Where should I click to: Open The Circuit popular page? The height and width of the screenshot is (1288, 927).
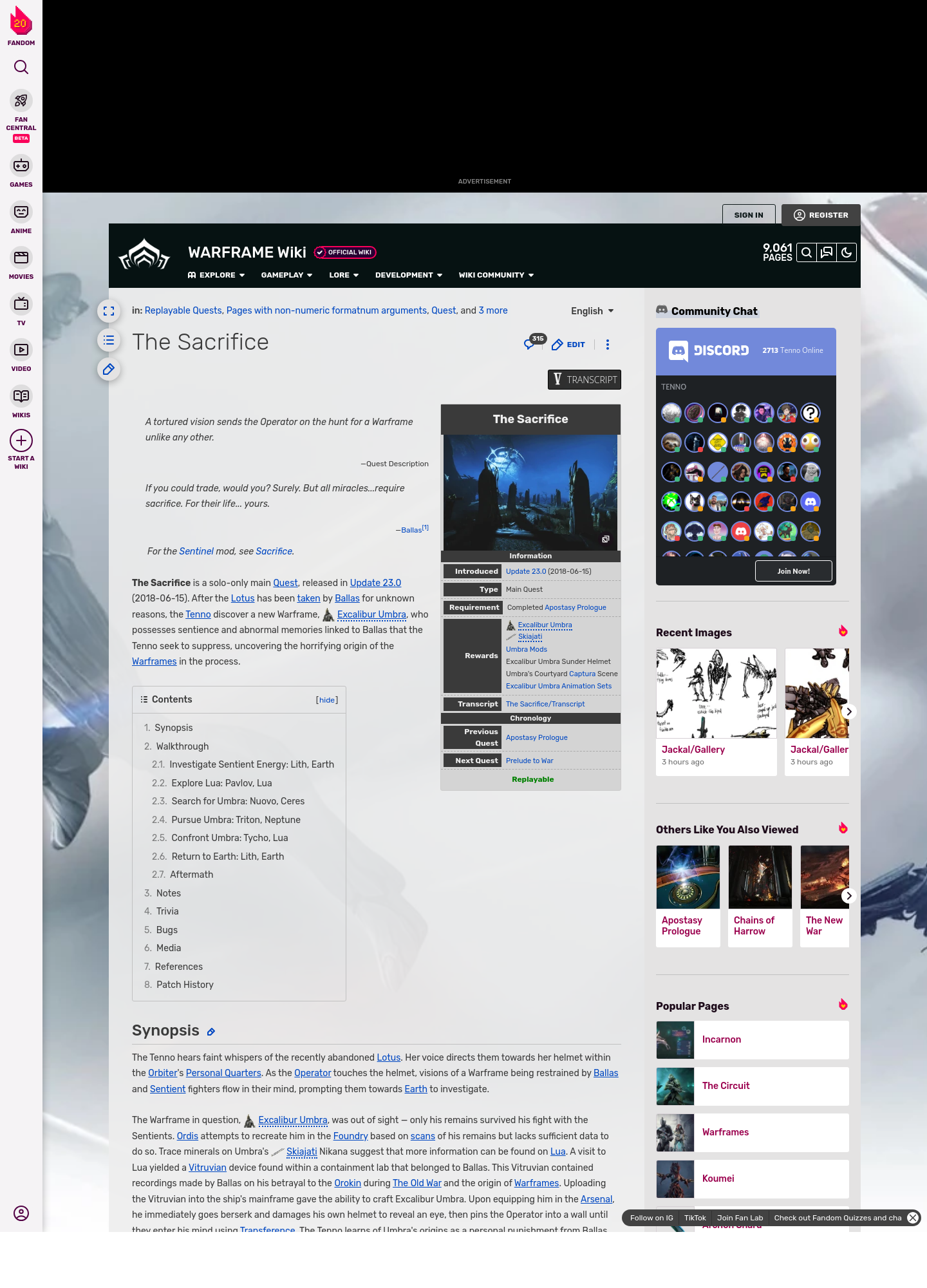753,1086
